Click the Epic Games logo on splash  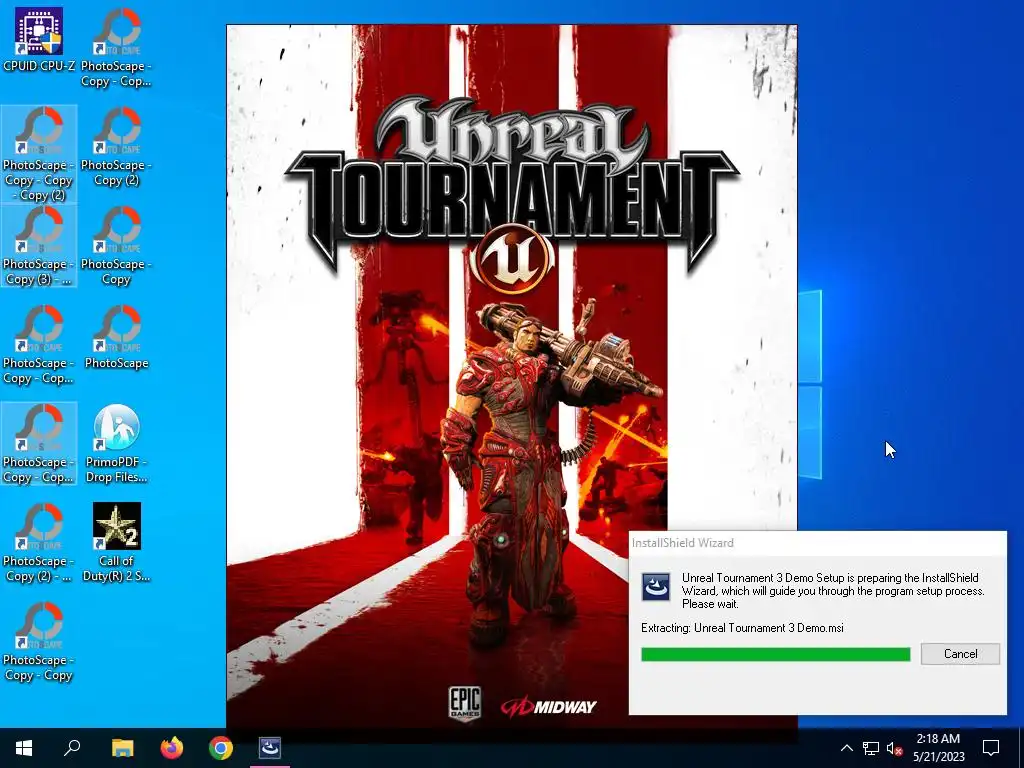tap(464, 703)
